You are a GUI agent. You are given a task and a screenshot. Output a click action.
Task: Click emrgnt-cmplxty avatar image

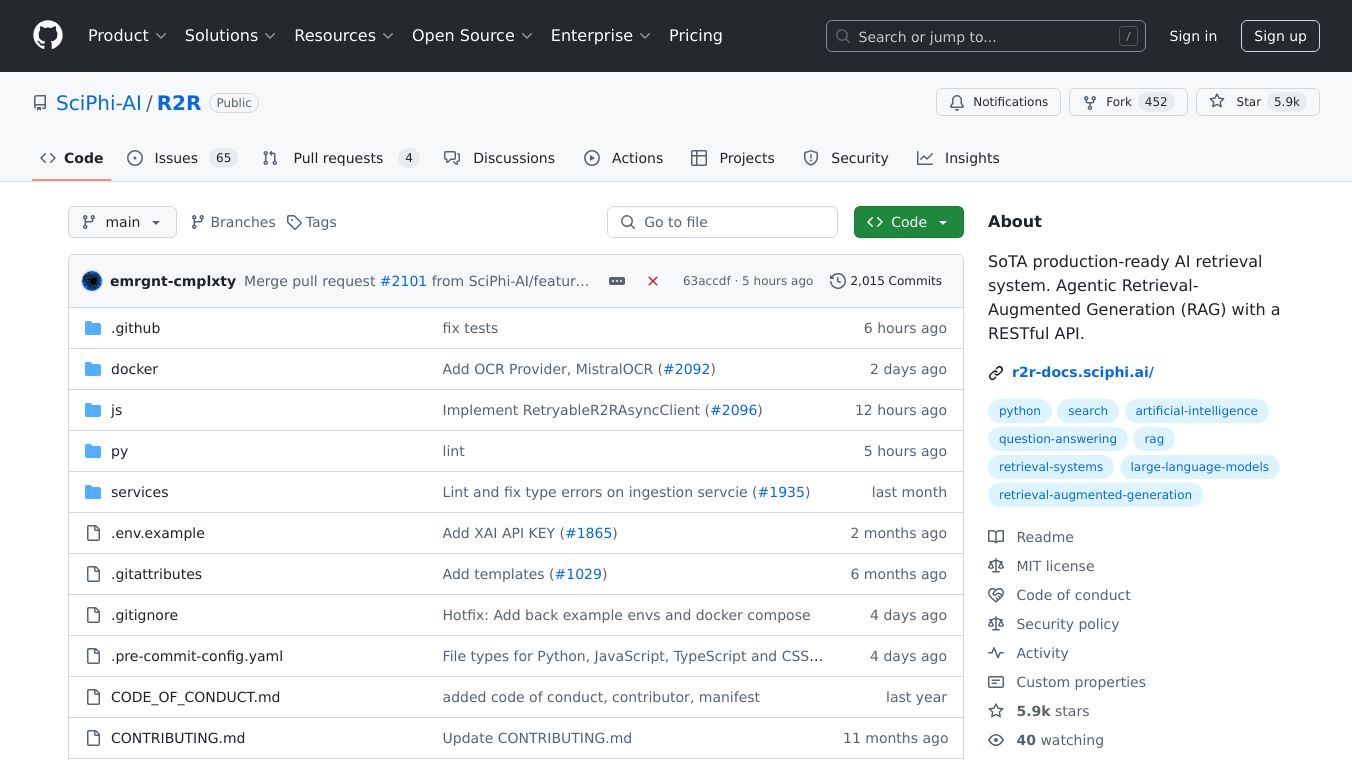92,281
